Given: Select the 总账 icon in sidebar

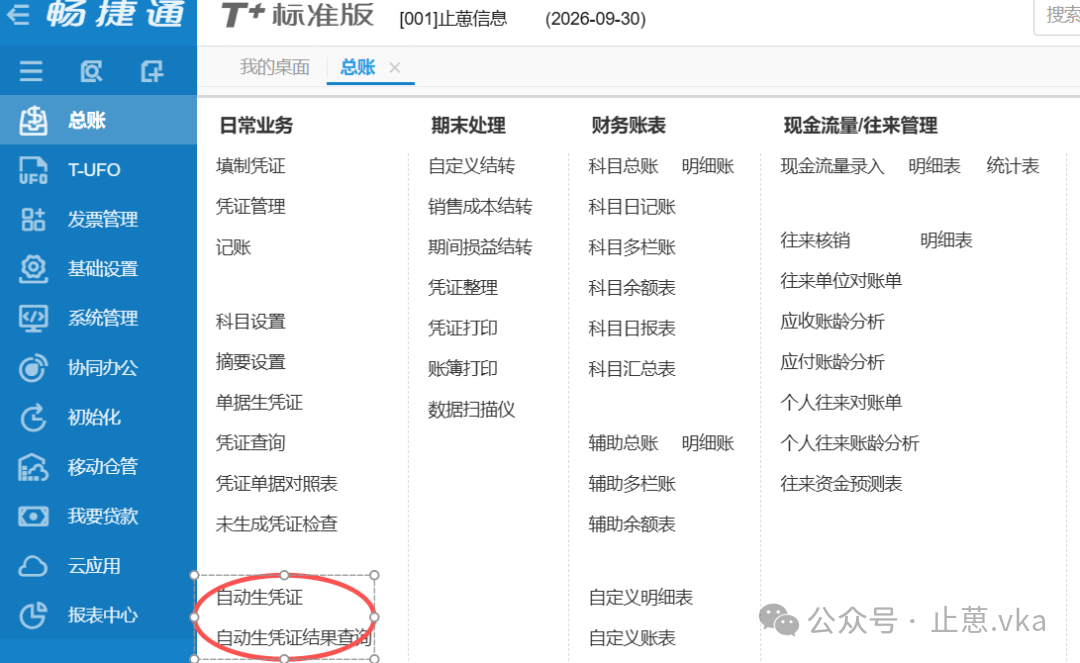Looking at the screenshot, I should [33, 120].
